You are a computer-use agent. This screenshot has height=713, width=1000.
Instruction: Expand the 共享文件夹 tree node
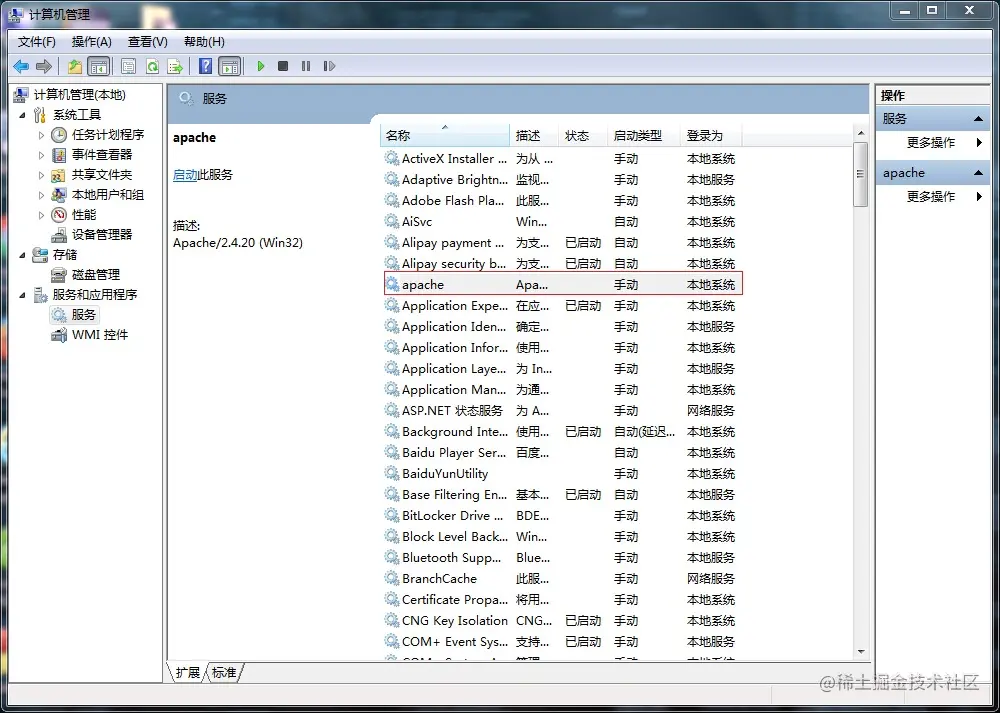pos(41,175)
